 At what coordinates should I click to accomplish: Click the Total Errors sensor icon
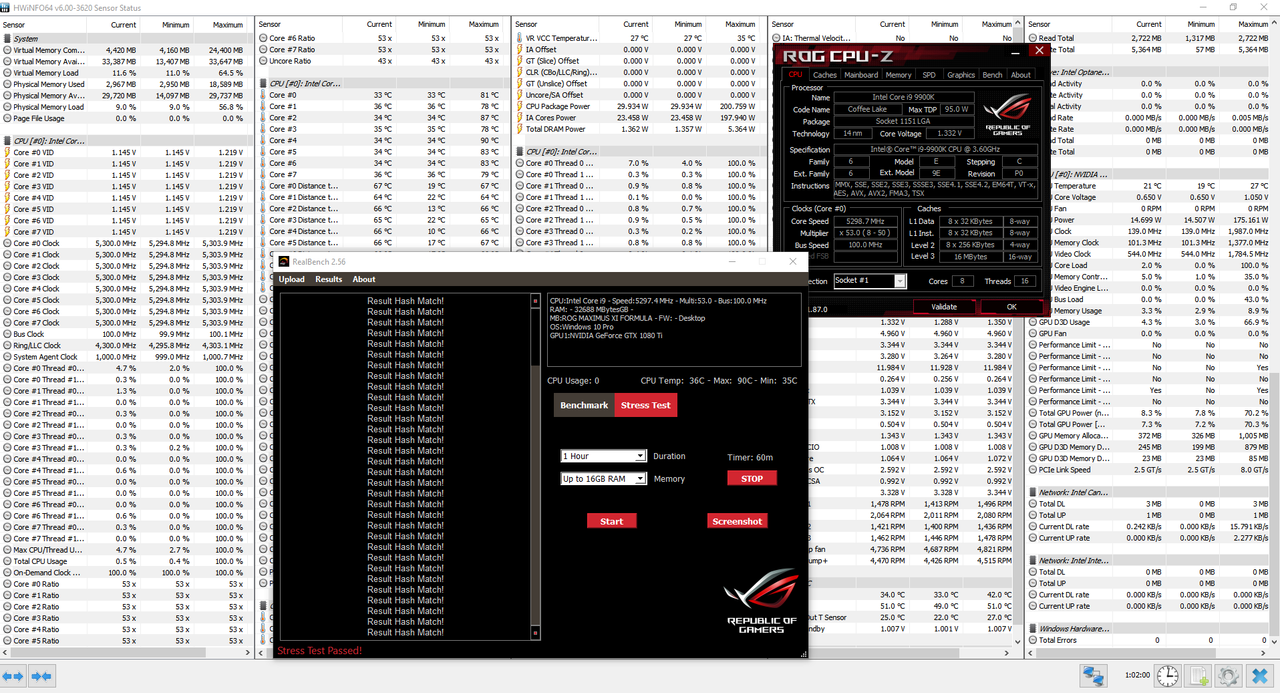coord(1032,640)
